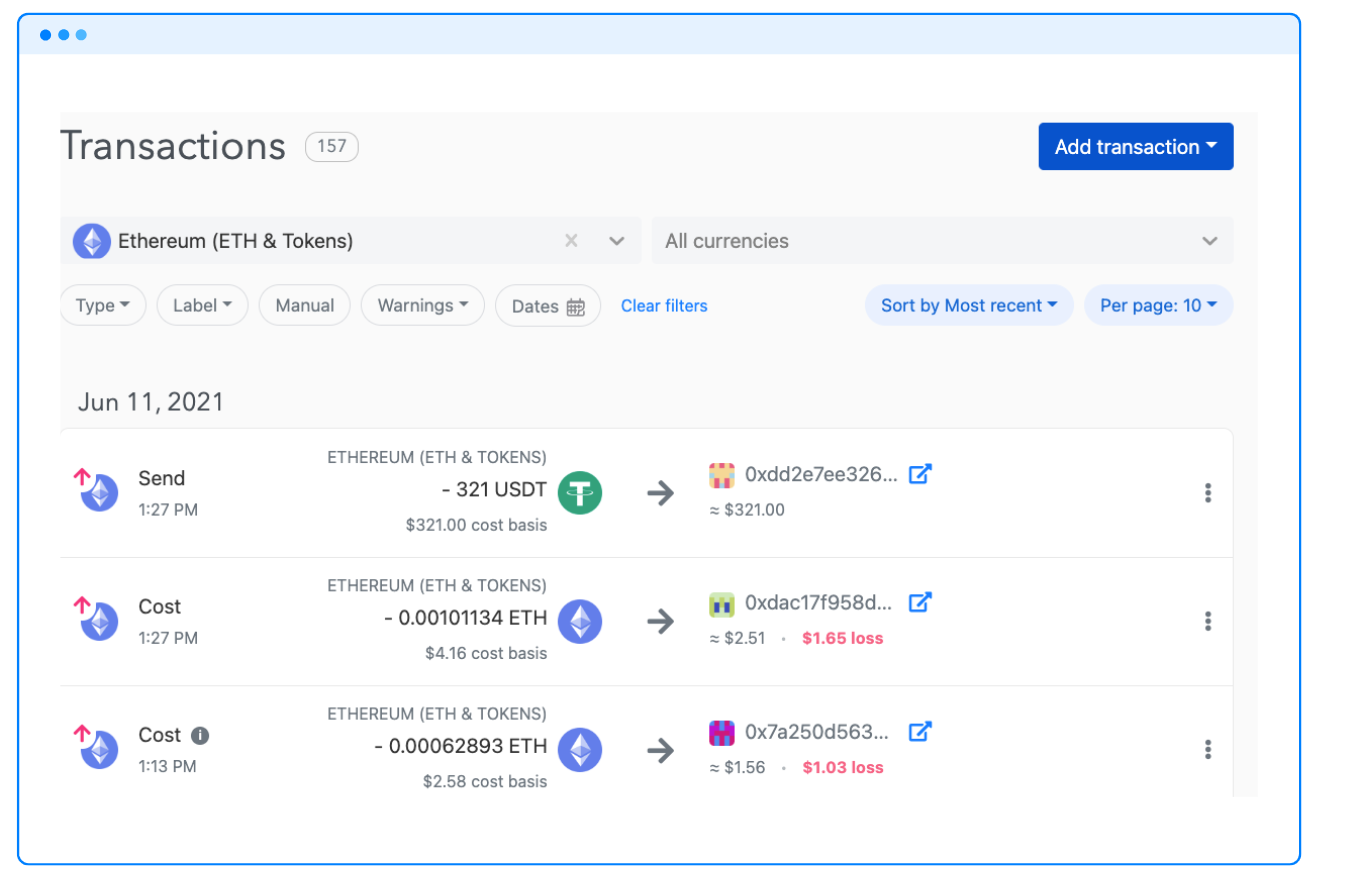Screen dimensions: 1360x890
Task: Open the Dates calendar filter
Action: tap(547, 306)
